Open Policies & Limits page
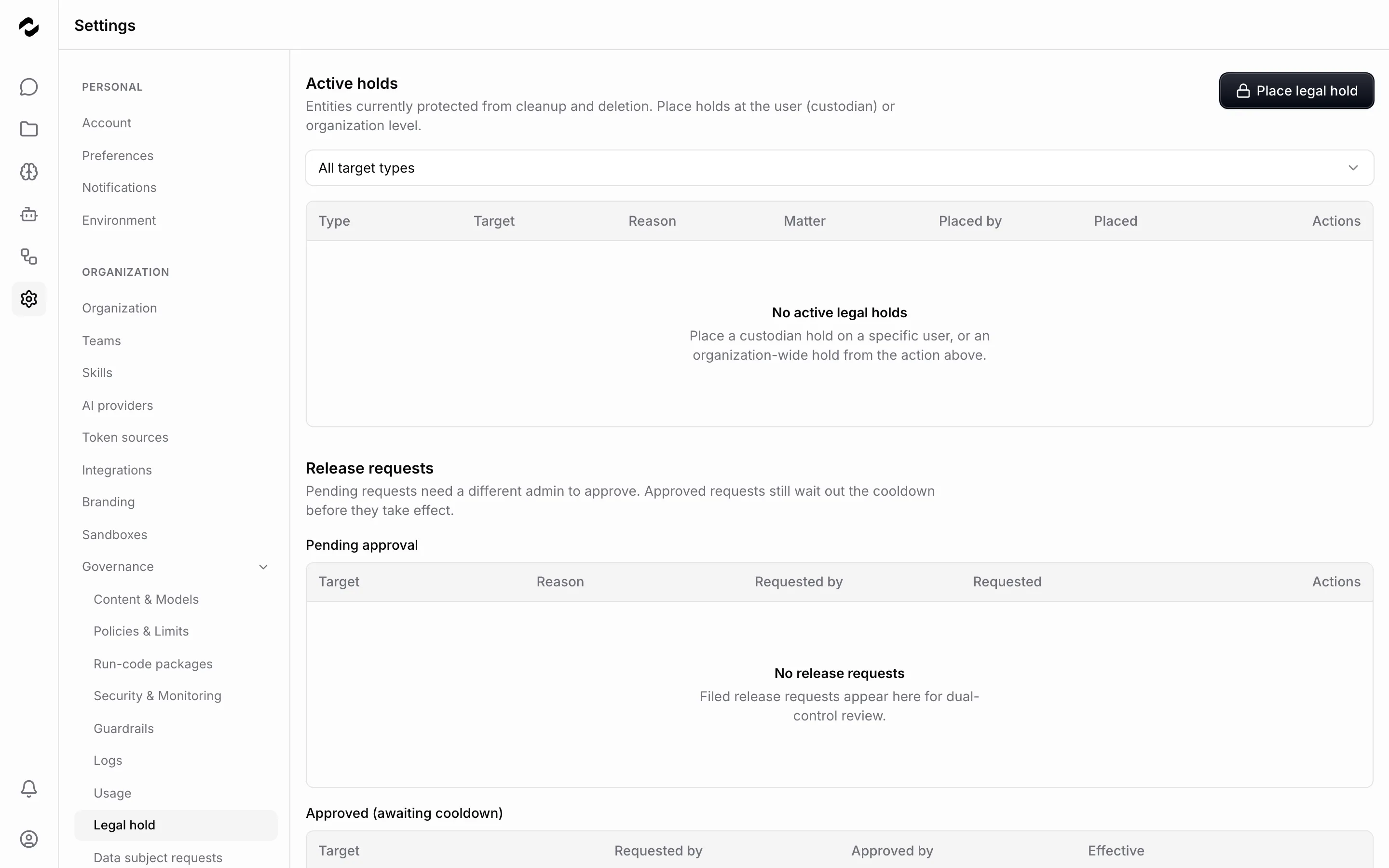The height and width of the screenshot is (868, 1389). coord(141,632)
